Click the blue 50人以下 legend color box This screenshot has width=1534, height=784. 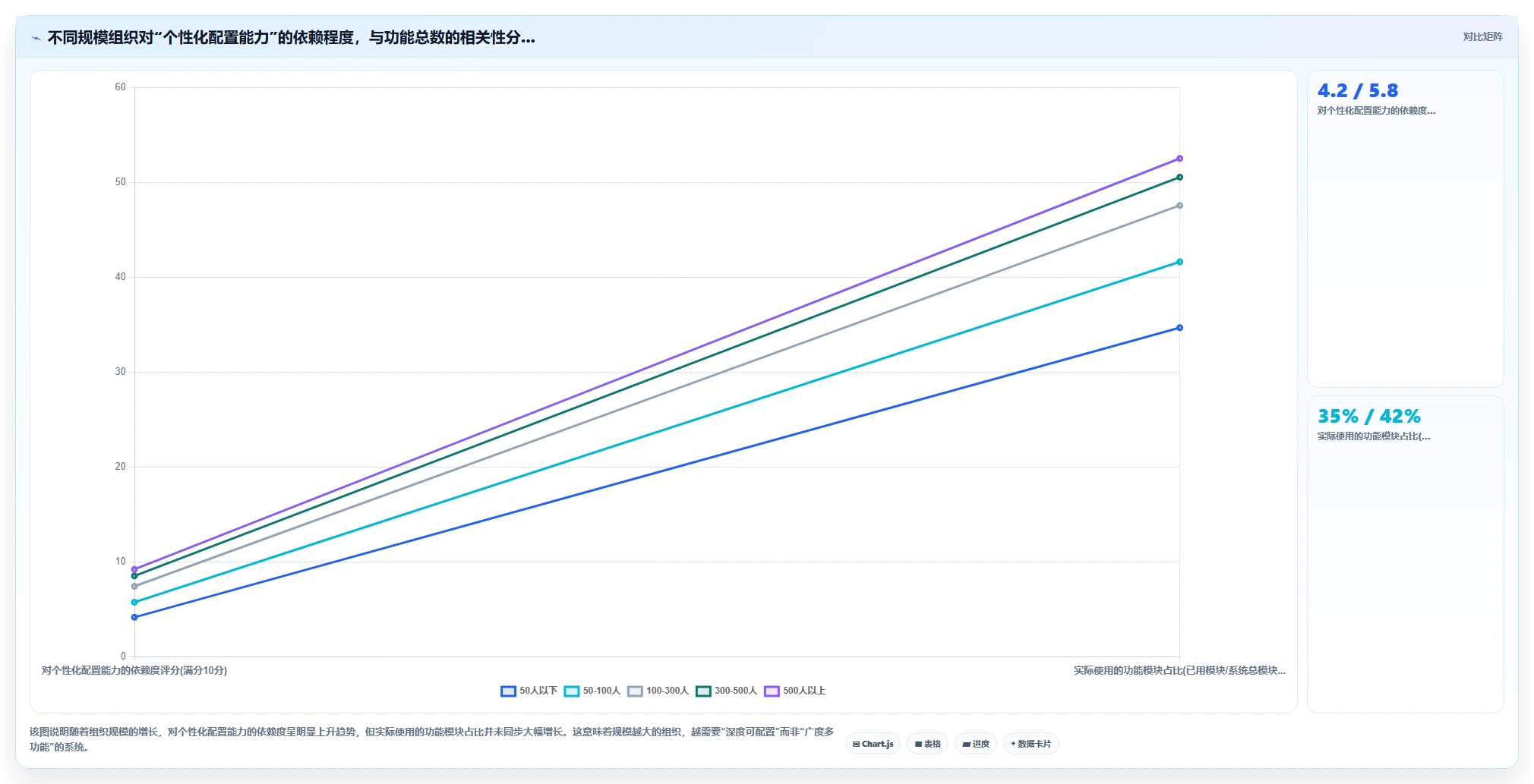coord(508,691)
